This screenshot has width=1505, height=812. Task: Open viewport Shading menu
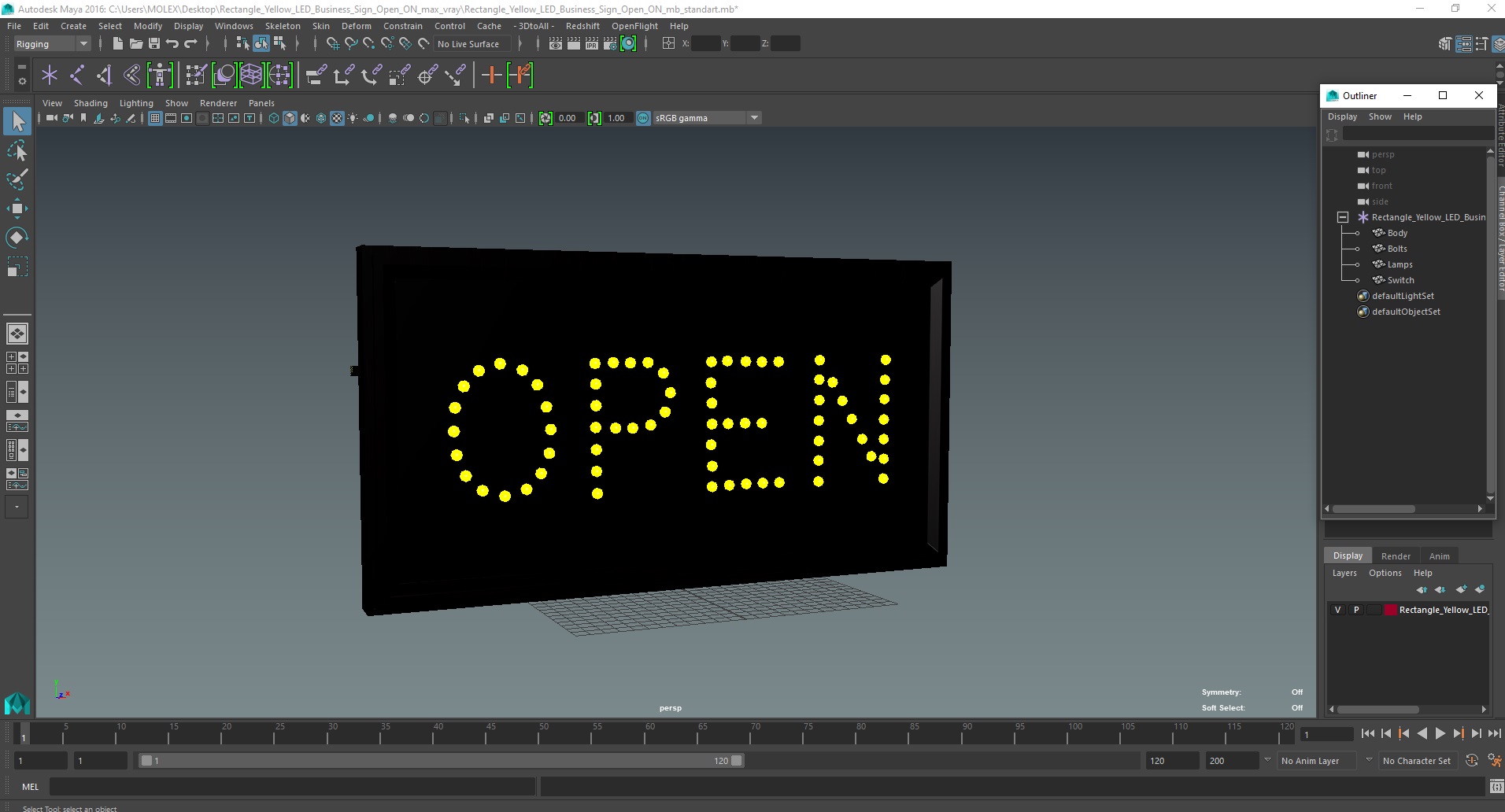(x=91, y=103)
